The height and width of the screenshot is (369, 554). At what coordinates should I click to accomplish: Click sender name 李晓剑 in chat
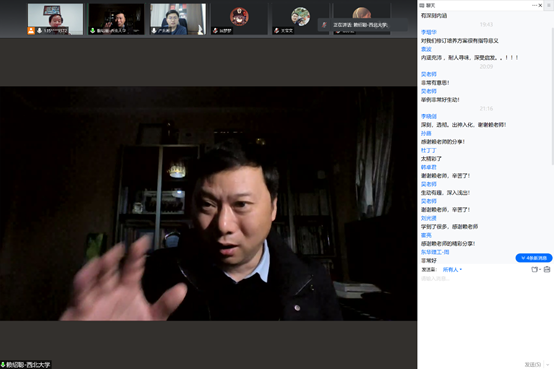pyautogui.click(x=429, y=116)
